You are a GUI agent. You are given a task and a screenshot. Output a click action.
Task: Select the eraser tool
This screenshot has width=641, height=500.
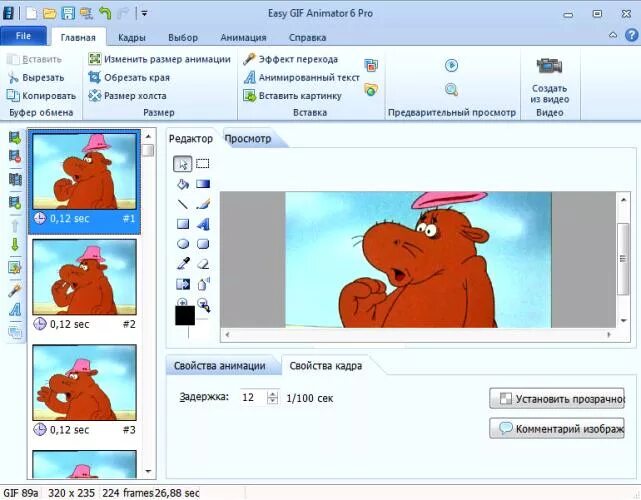click(x=203, y=264)
